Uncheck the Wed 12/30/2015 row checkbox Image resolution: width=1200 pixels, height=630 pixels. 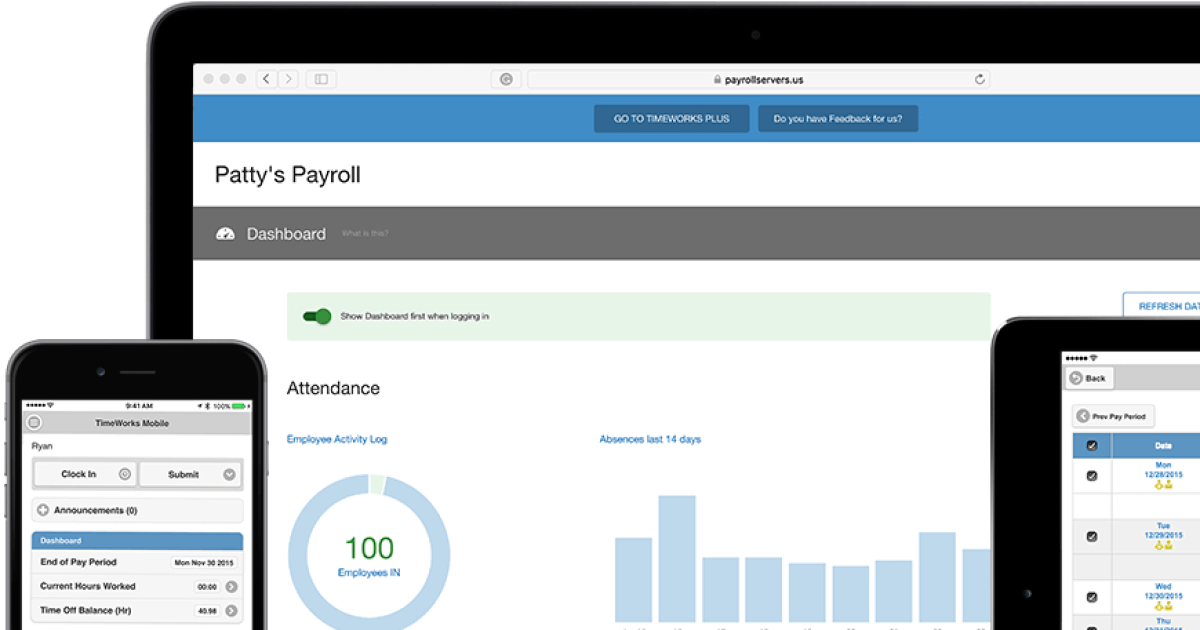[x=1092, y=597]
